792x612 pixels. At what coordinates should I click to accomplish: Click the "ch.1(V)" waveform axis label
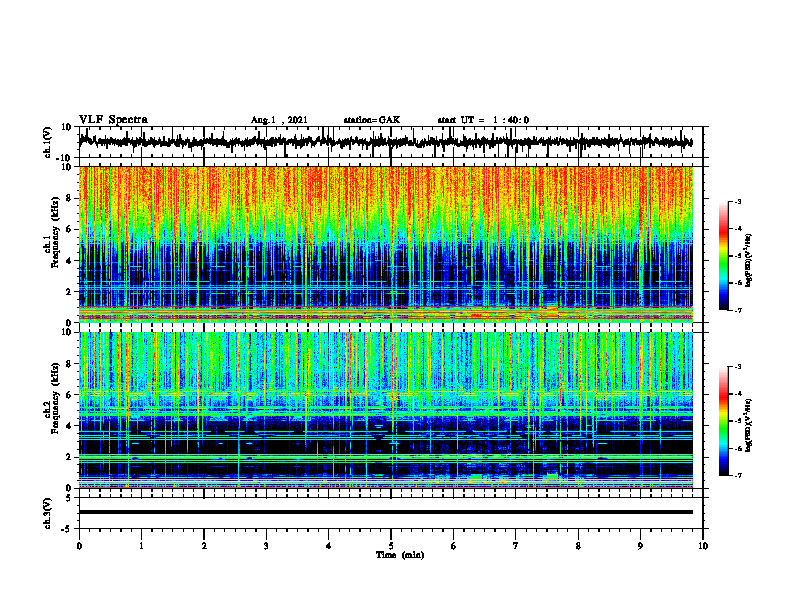(x=48, y=142)
